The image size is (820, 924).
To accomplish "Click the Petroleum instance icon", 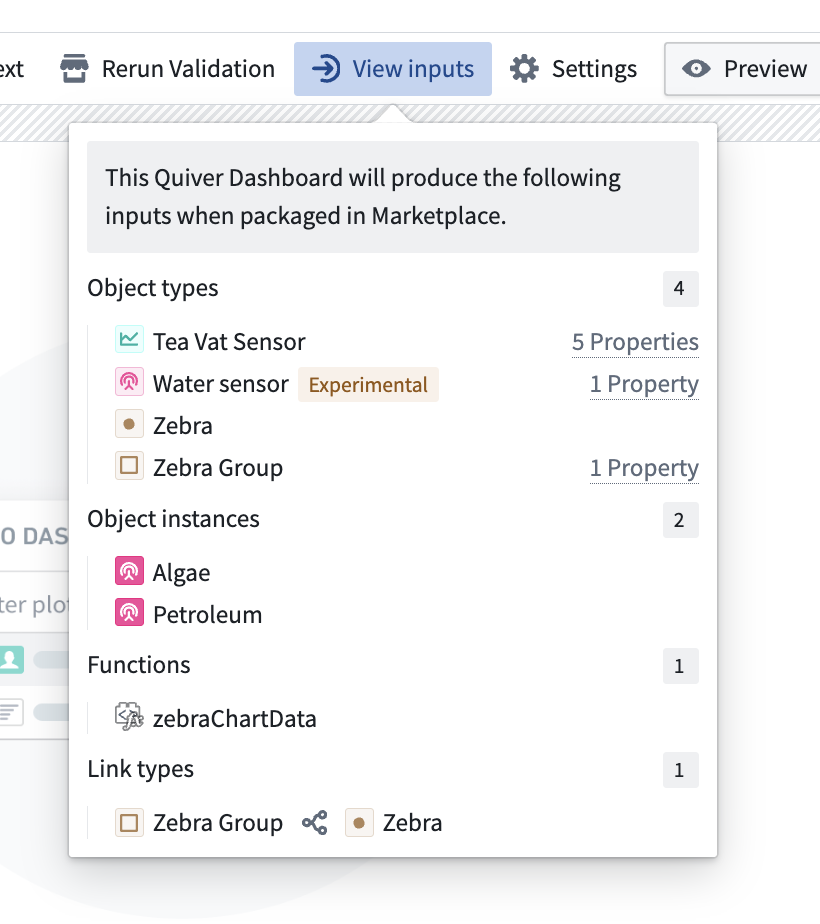I will tap(130, 612).
